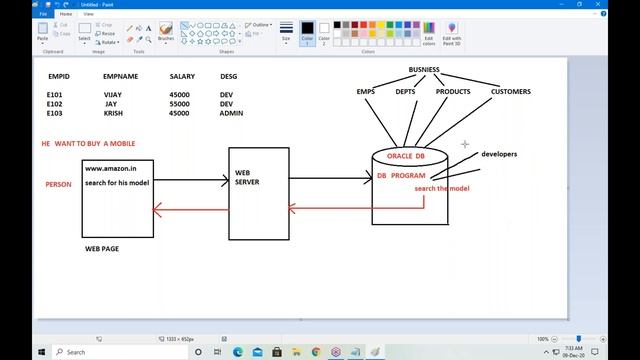640x360 pixels.
Task: Select the Pencil tool
Action: tap(129, 29)
